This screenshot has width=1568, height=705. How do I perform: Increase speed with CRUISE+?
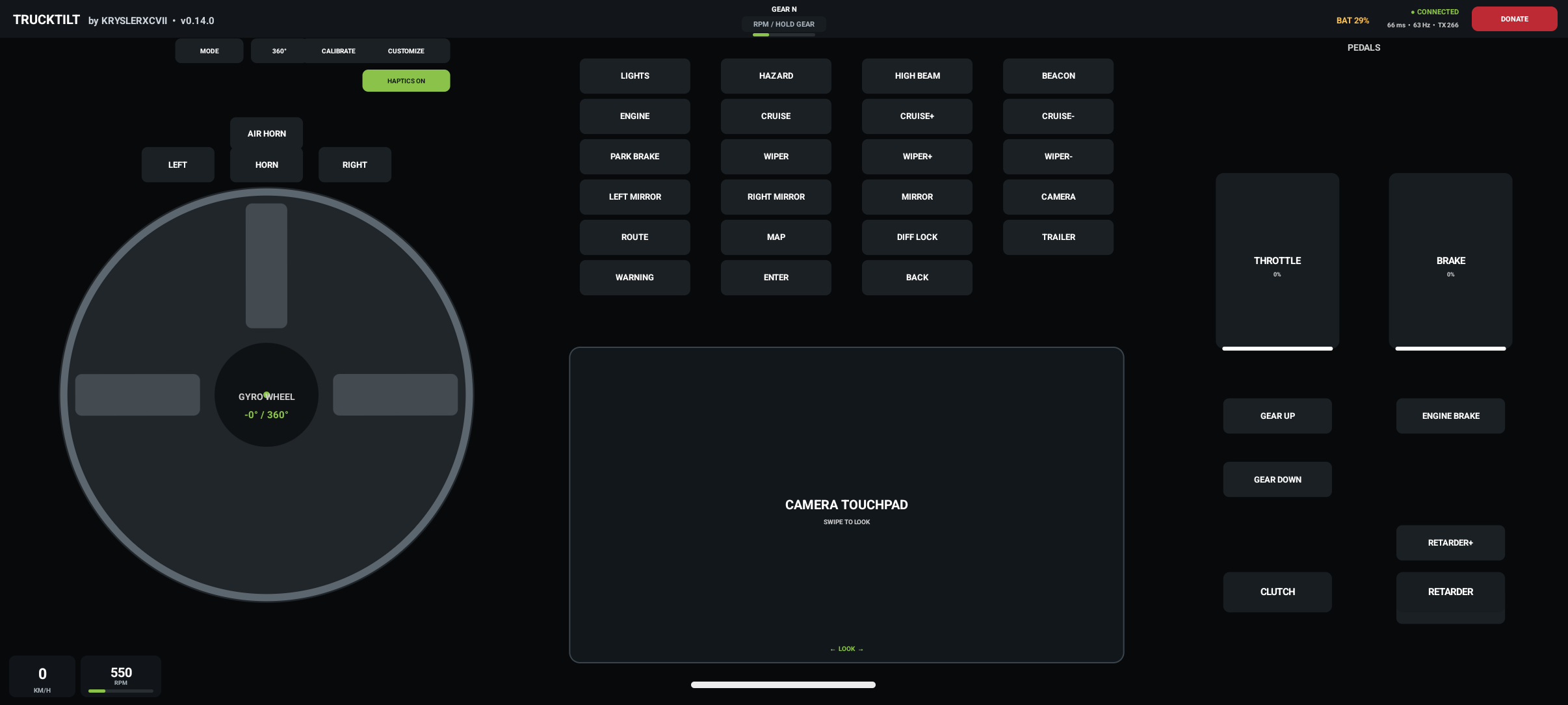coord(917,116)
